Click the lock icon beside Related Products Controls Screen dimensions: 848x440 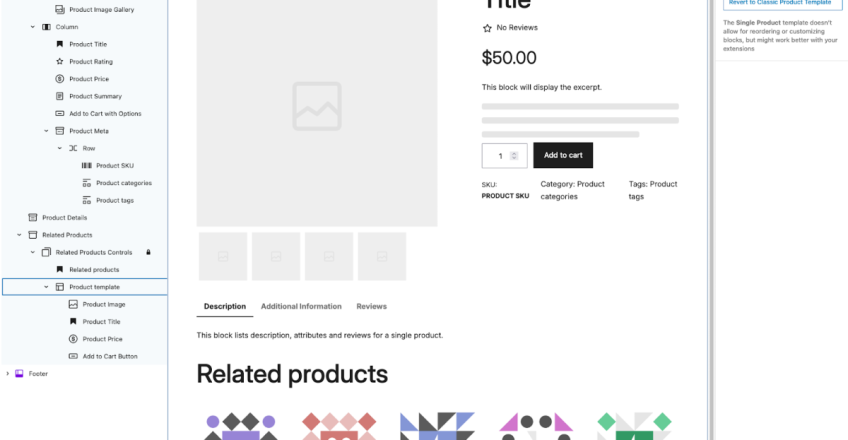(x=148, y=252)
